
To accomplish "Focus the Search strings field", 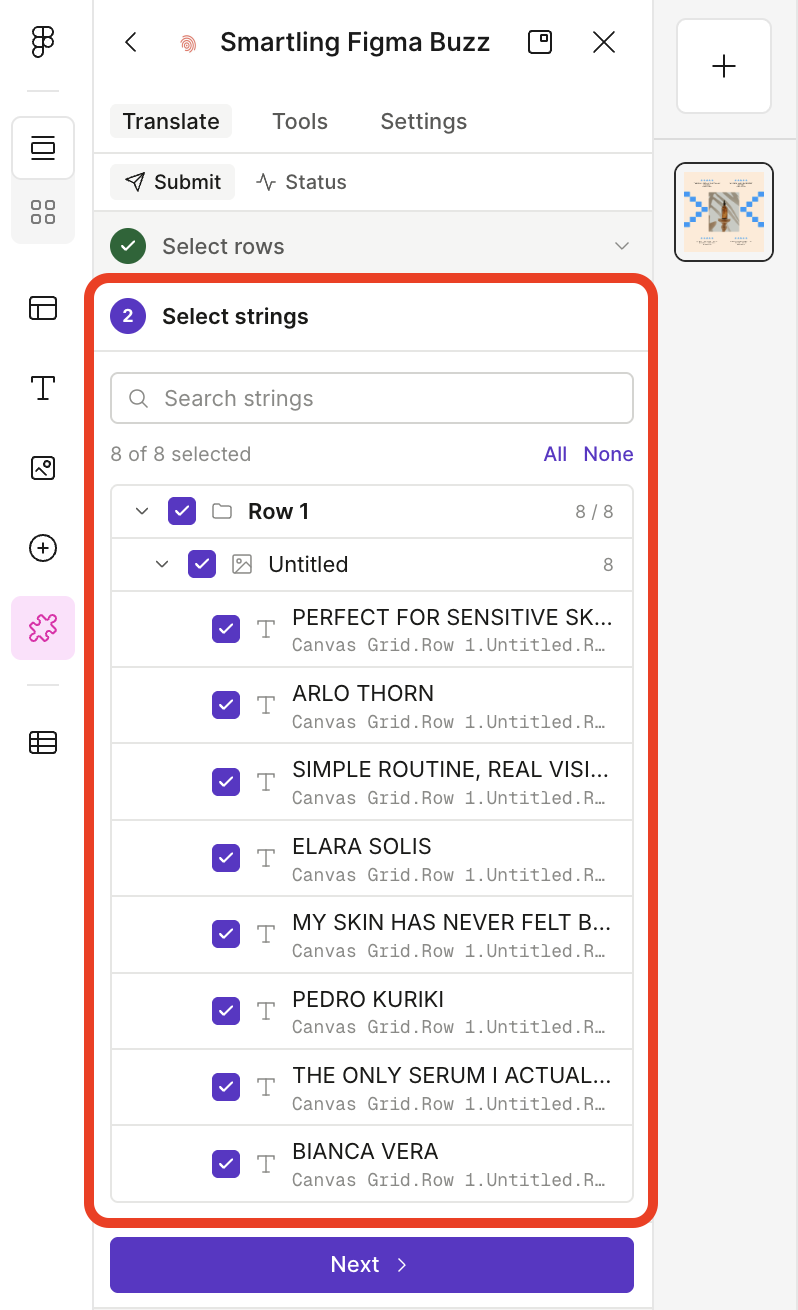I will point(372,398).
